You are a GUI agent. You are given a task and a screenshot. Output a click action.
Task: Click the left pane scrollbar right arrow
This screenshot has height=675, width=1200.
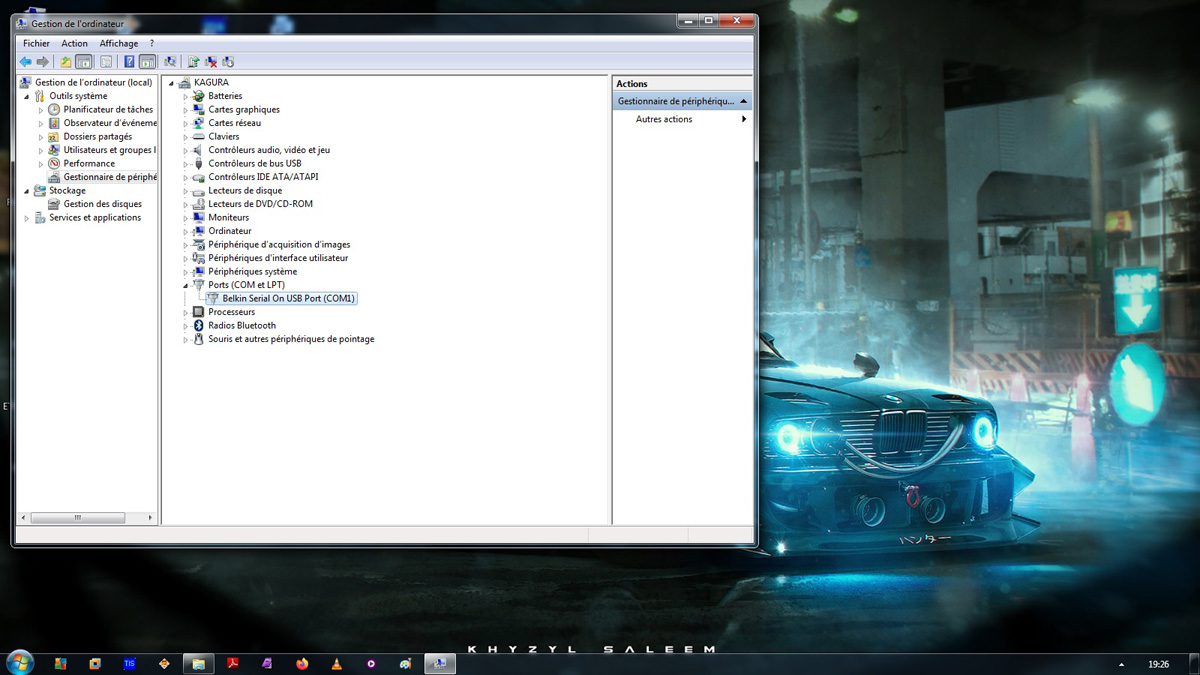[x=151, y=518]
